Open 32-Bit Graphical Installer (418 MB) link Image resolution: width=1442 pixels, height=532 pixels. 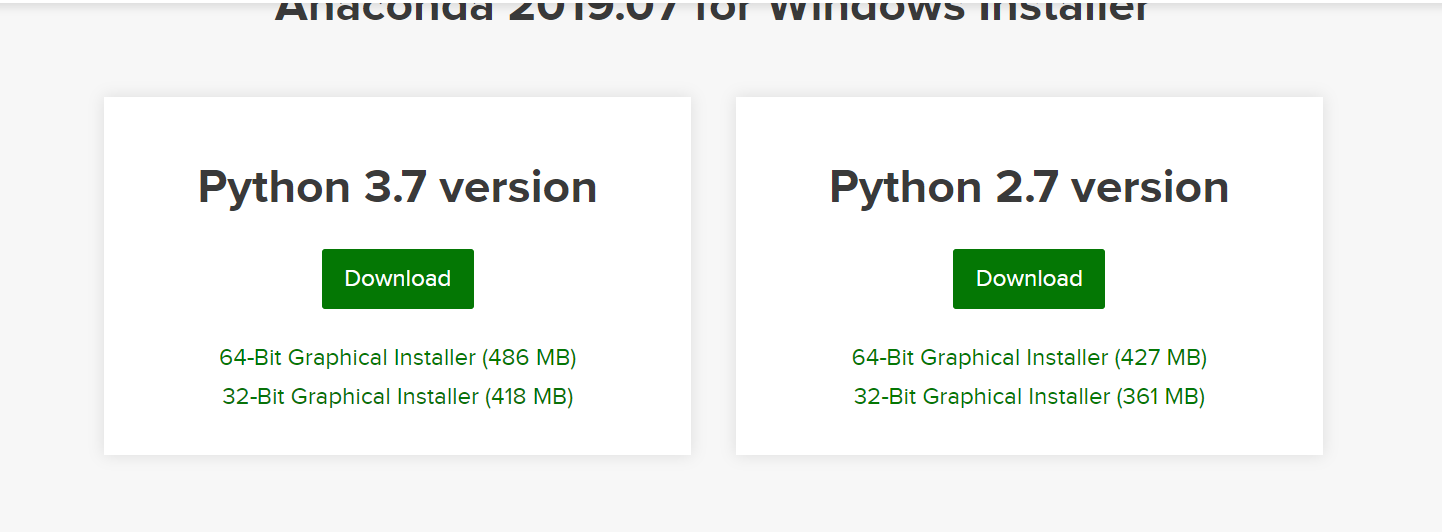click(397, 397)
